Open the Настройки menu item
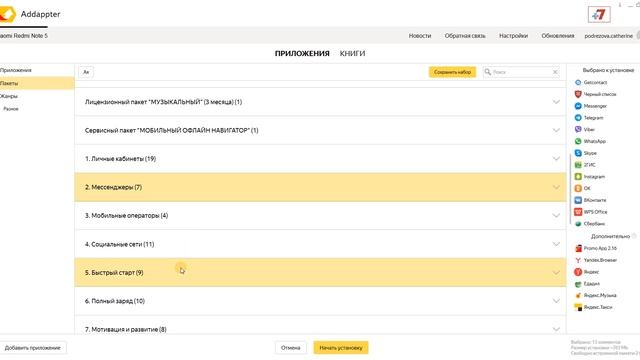This screenshot has width=640, height=360. click(513, 36)
